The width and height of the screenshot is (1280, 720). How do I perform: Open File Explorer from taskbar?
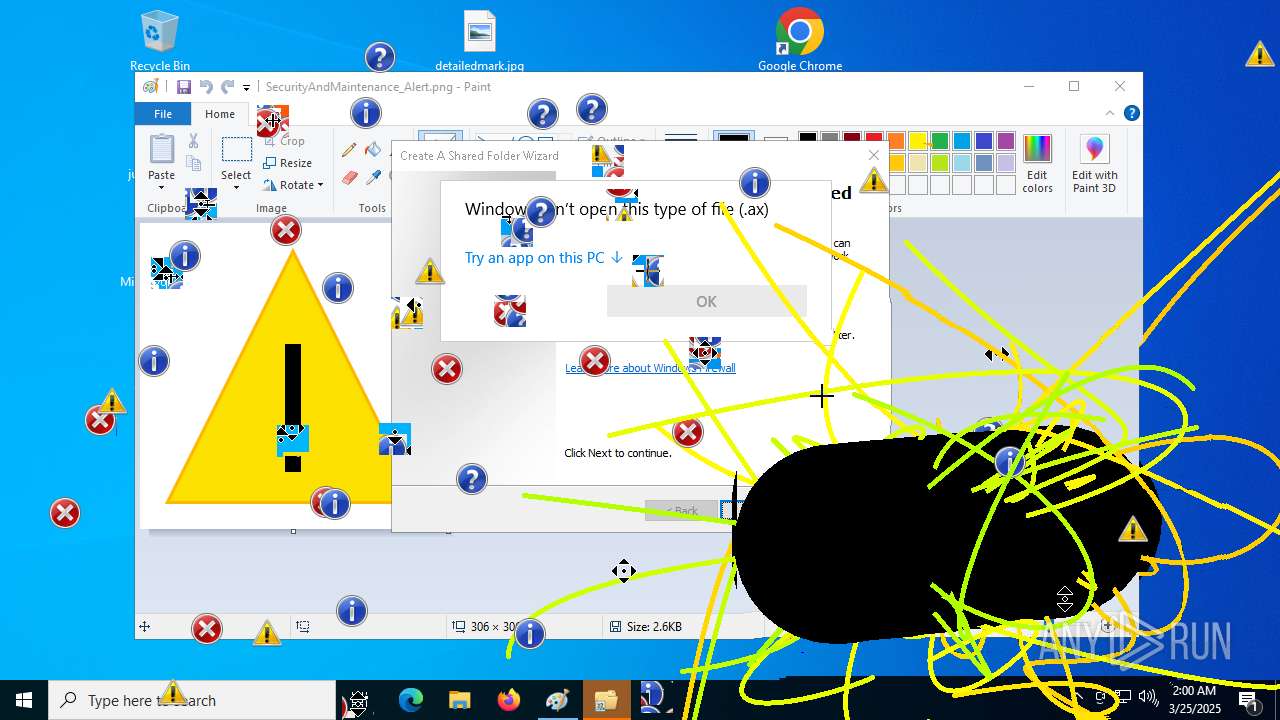coord(459,700)
